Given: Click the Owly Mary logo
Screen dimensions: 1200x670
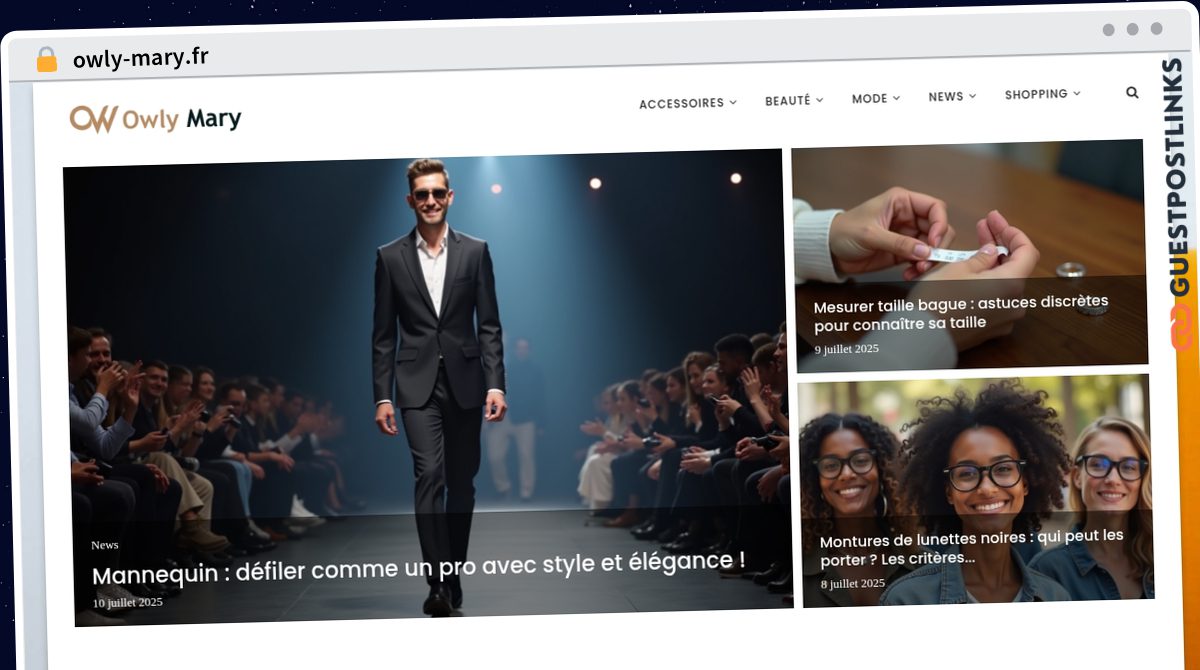Looking at the screenshot, I should (x=156, y=119).
